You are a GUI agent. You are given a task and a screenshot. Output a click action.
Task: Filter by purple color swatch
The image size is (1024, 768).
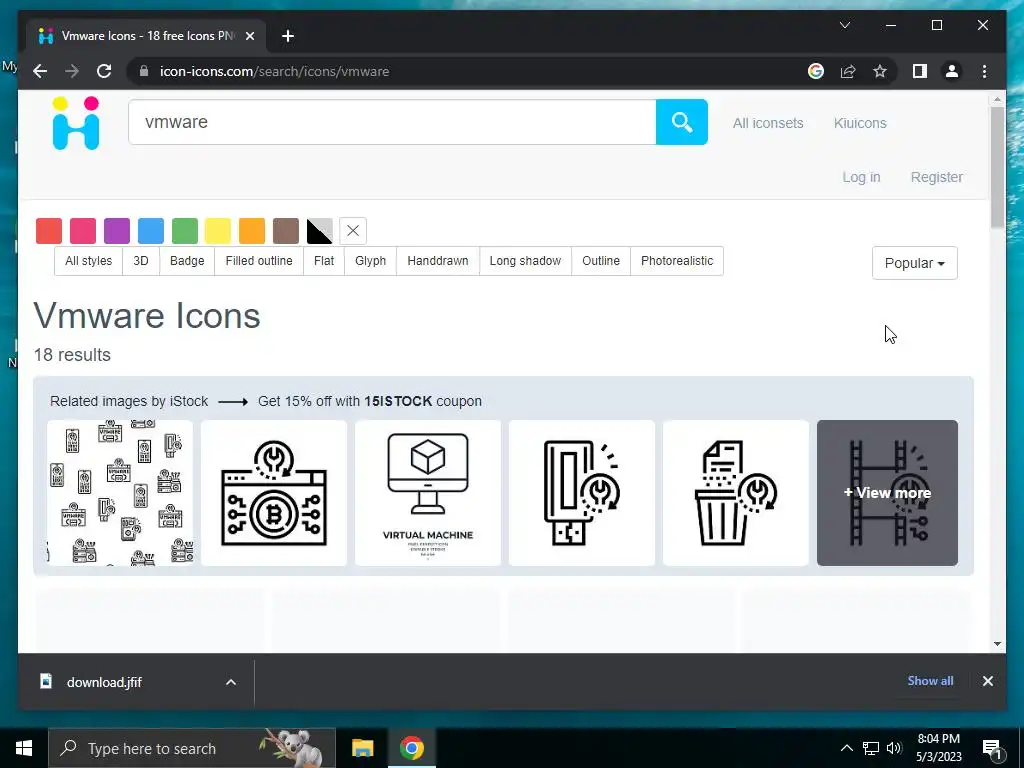[x=117, y=231]
